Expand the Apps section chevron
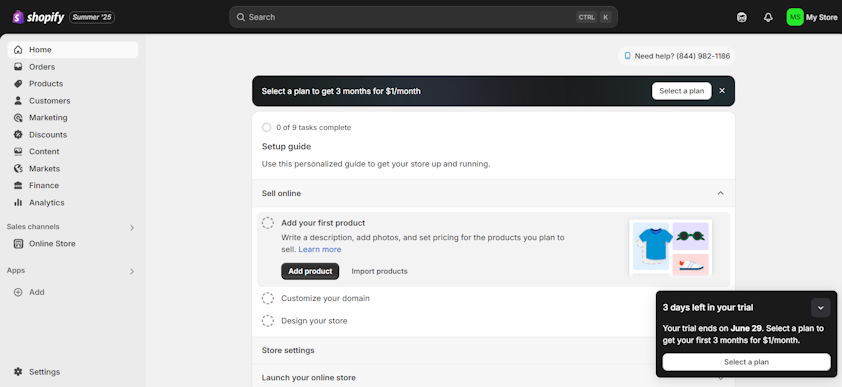Screen dimensions: 842x387 pos(132,272)
